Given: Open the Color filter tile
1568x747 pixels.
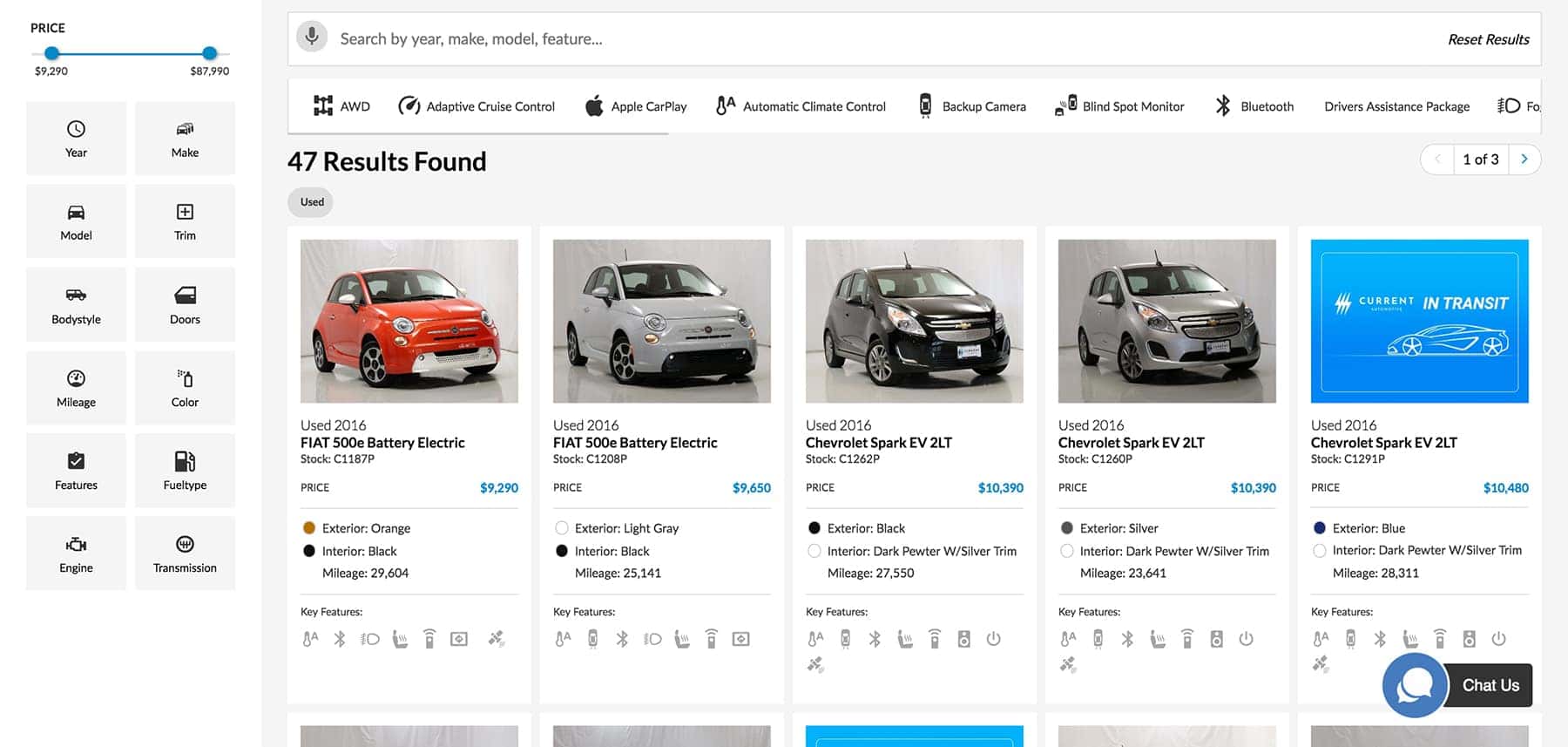Looking at the screenshot, I should [185, 388].
